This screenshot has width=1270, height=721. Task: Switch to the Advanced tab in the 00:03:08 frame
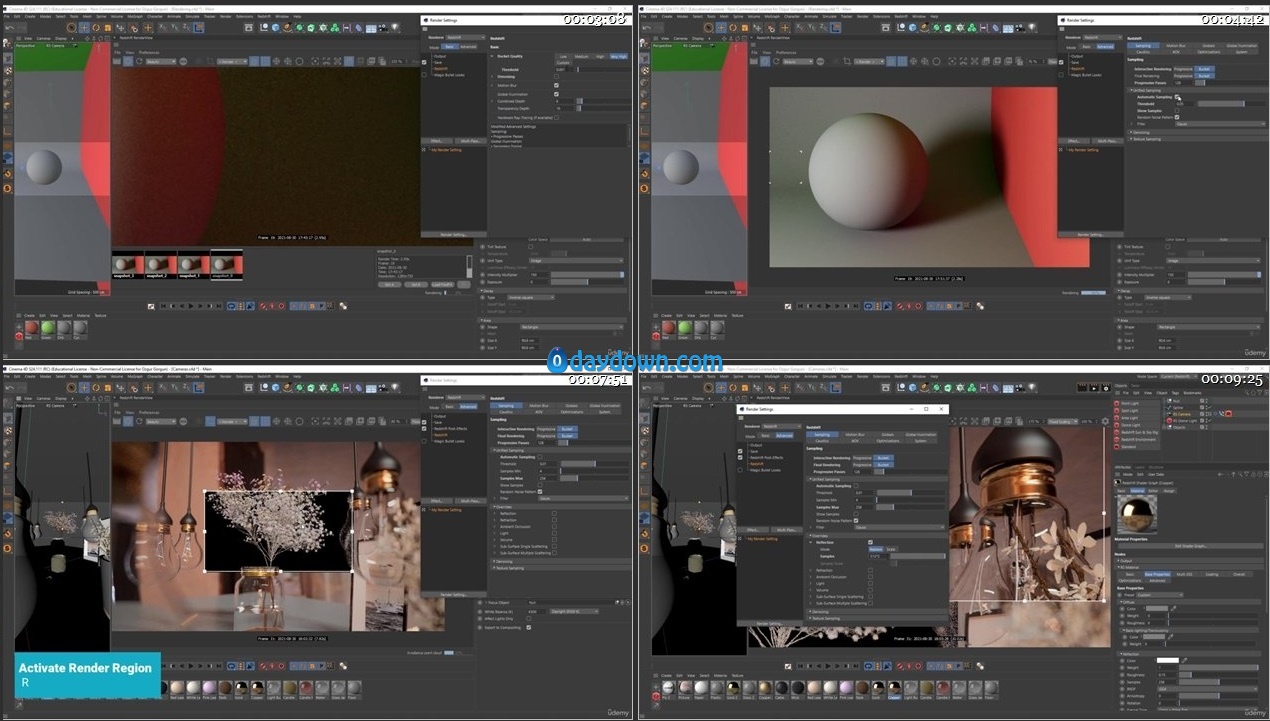tap(468, 46)
